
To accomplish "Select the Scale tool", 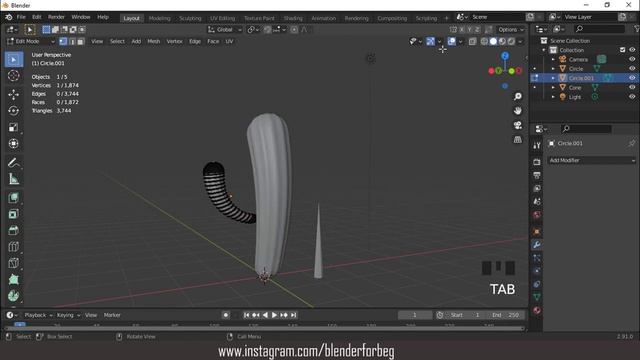I will tap(13, 127).
